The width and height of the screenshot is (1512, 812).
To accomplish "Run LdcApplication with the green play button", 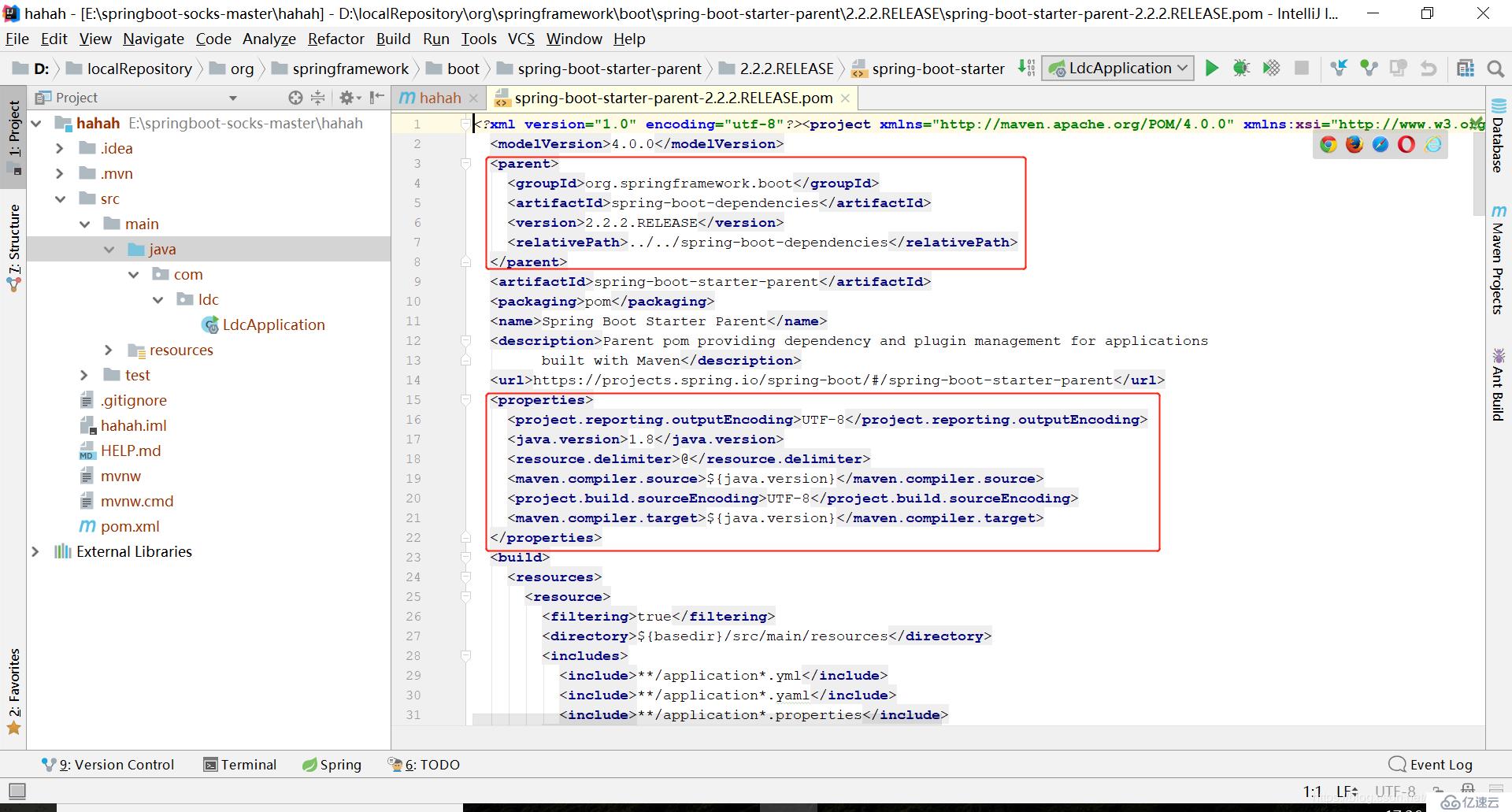I will click(1212, 69).
